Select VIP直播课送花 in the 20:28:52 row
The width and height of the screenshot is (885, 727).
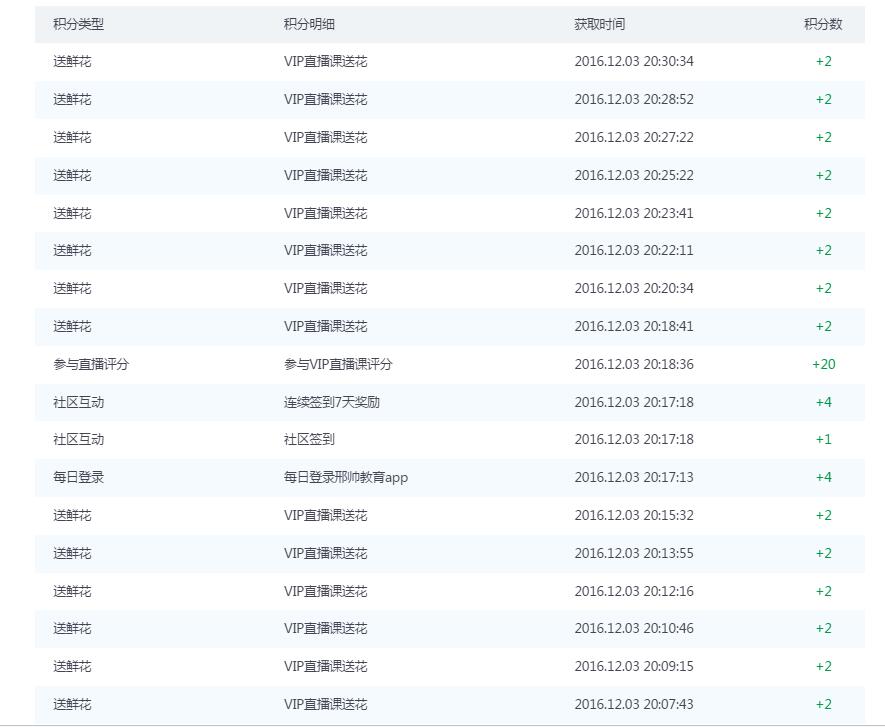(325, 99)
